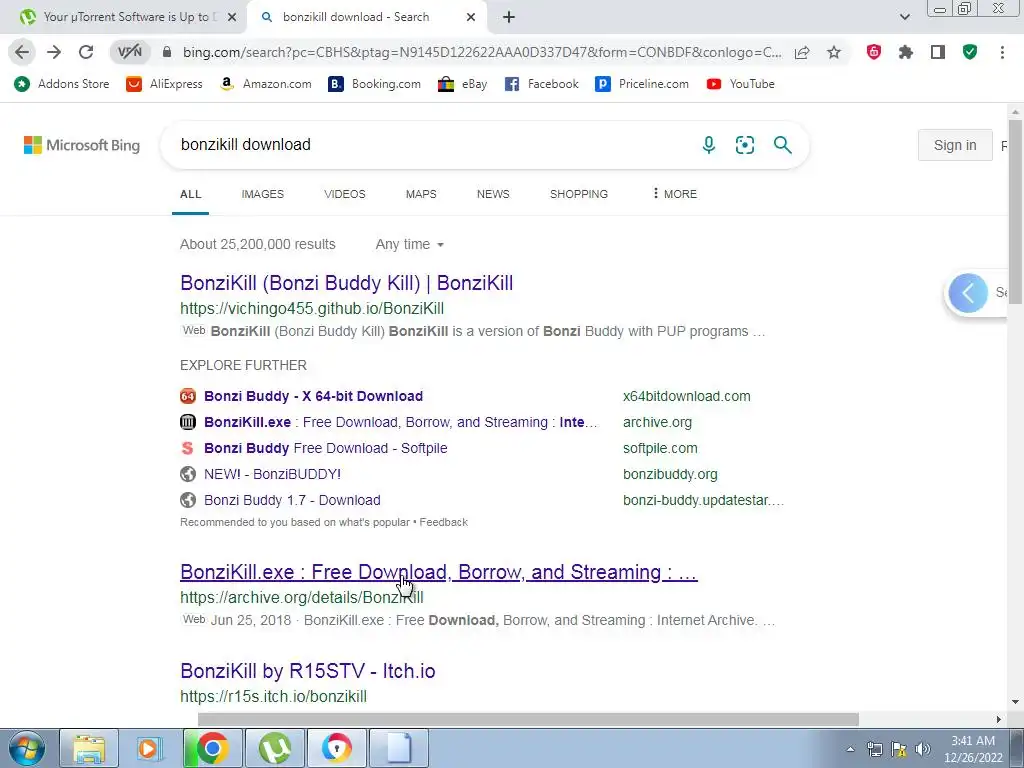Open the red shield ad-blocker extension
The image size is (1024, 768).
[x=874, y=52]
